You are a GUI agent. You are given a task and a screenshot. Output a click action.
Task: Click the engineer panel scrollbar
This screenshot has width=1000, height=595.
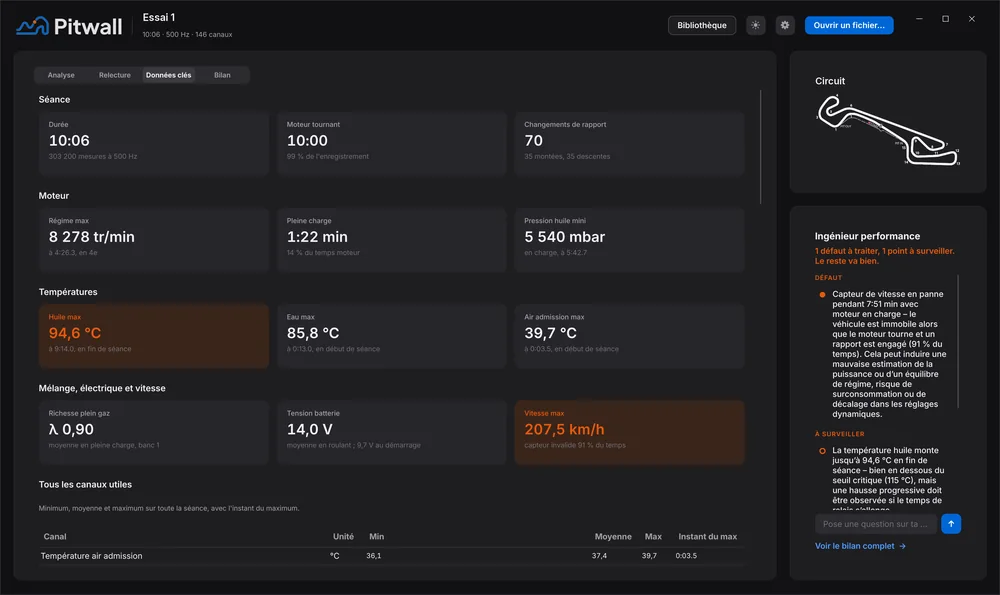pos(958,341)
